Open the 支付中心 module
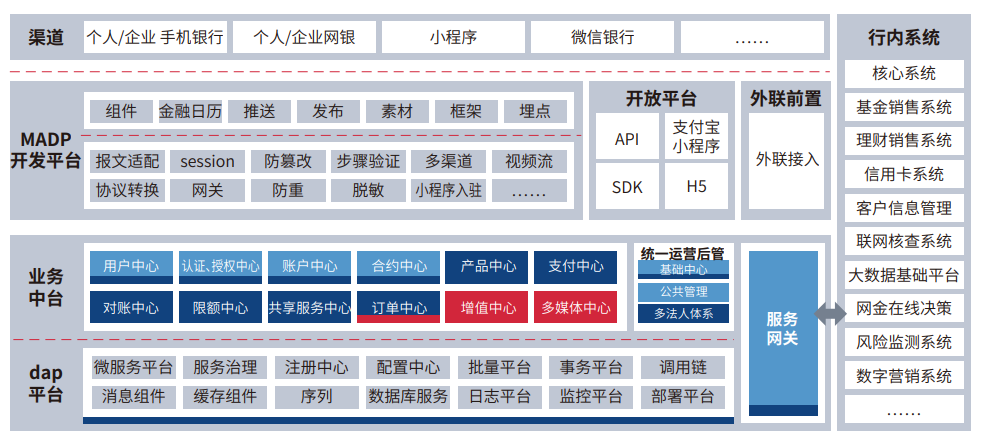Viewport: 985px width, 445px height. 576,266
